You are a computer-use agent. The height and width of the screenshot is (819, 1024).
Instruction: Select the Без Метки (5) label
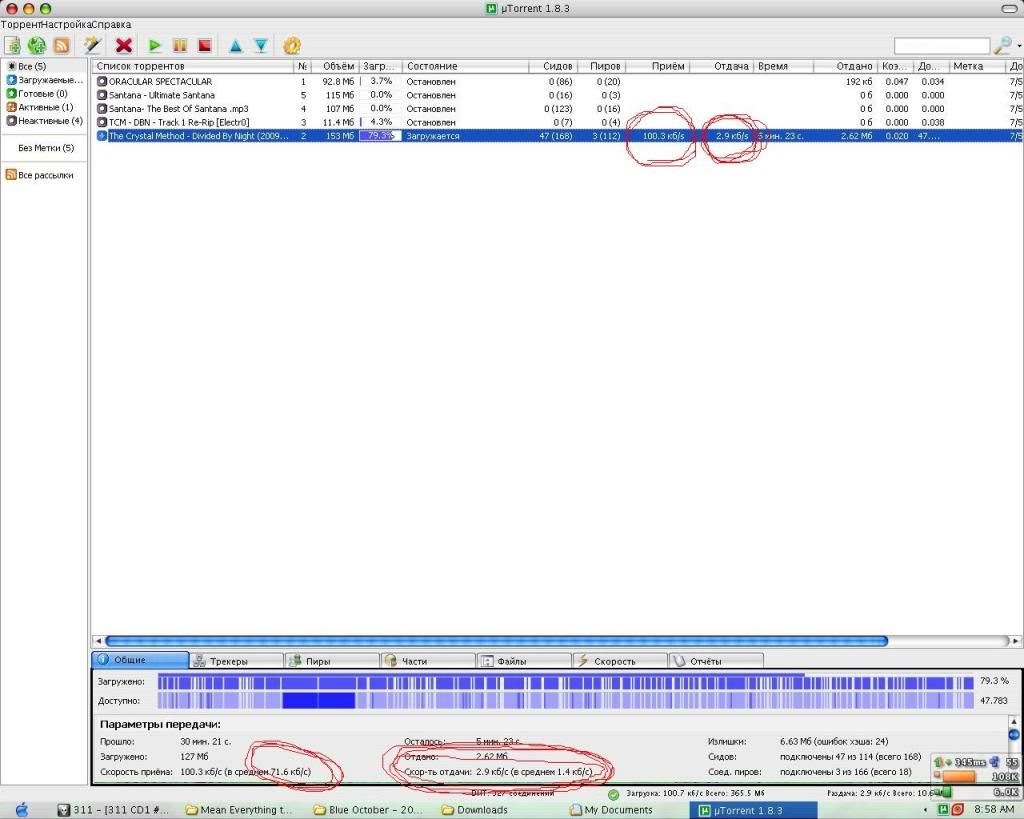(46, 148)
